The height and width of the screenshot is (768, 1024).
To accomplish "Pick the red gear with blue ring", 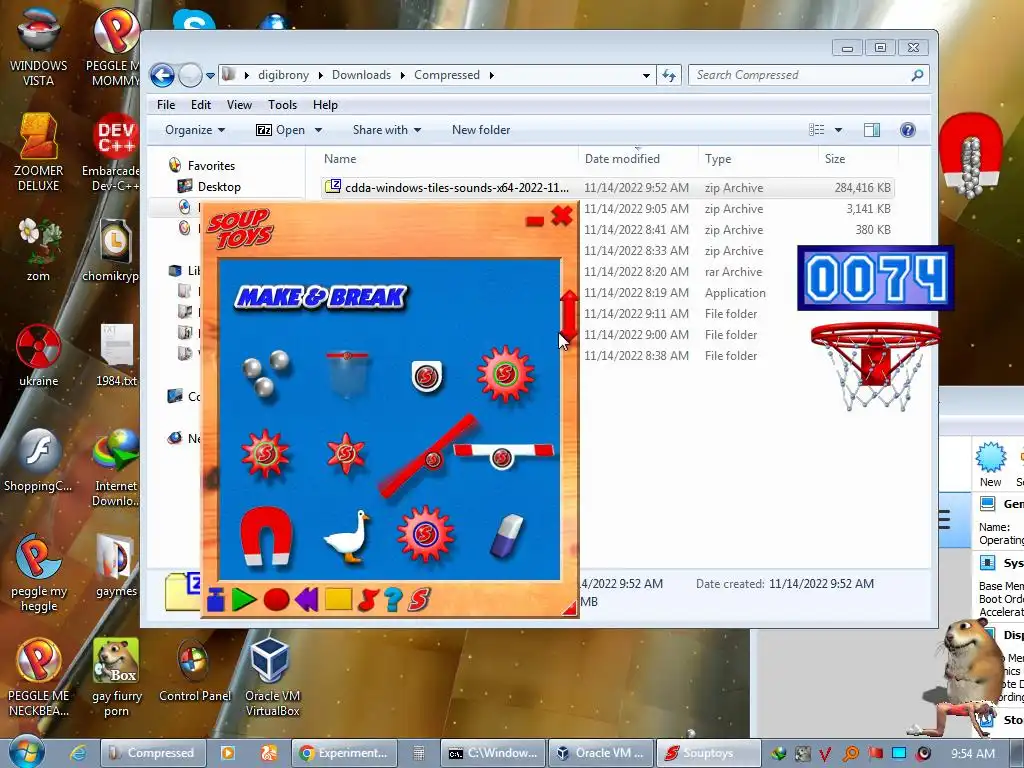I will (x=425, y=534).
